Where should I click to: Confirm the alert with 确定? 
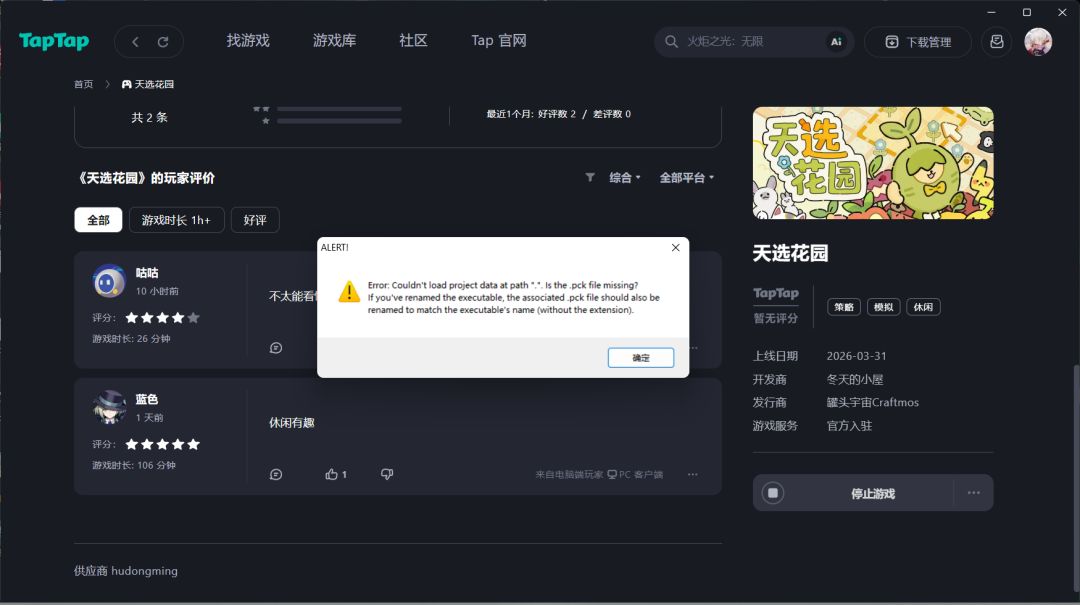[x=641, y=358]
